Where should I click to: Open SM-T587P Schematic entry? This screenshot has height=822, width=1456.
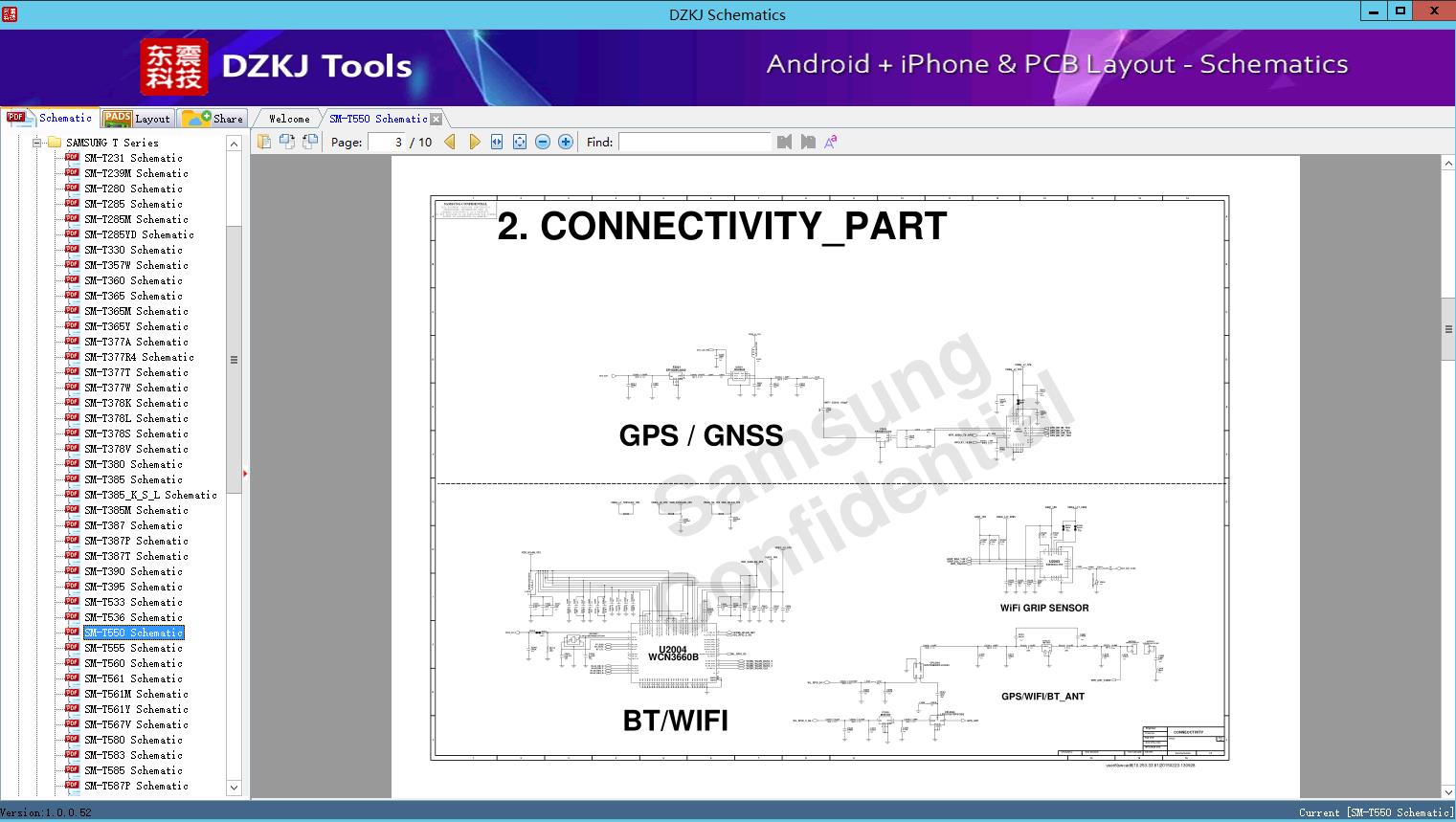point(136,786)
